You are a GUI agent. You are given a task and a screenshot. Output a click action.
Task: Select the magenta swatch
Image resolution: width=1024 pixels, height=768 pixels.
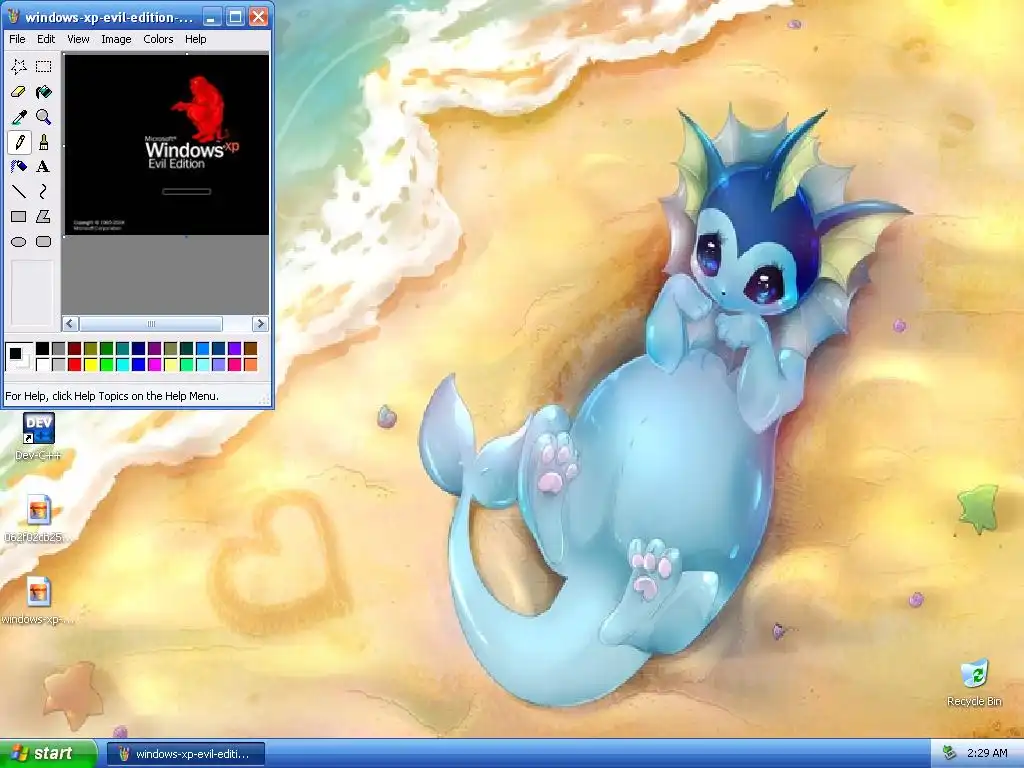click(x=155, y=364)
